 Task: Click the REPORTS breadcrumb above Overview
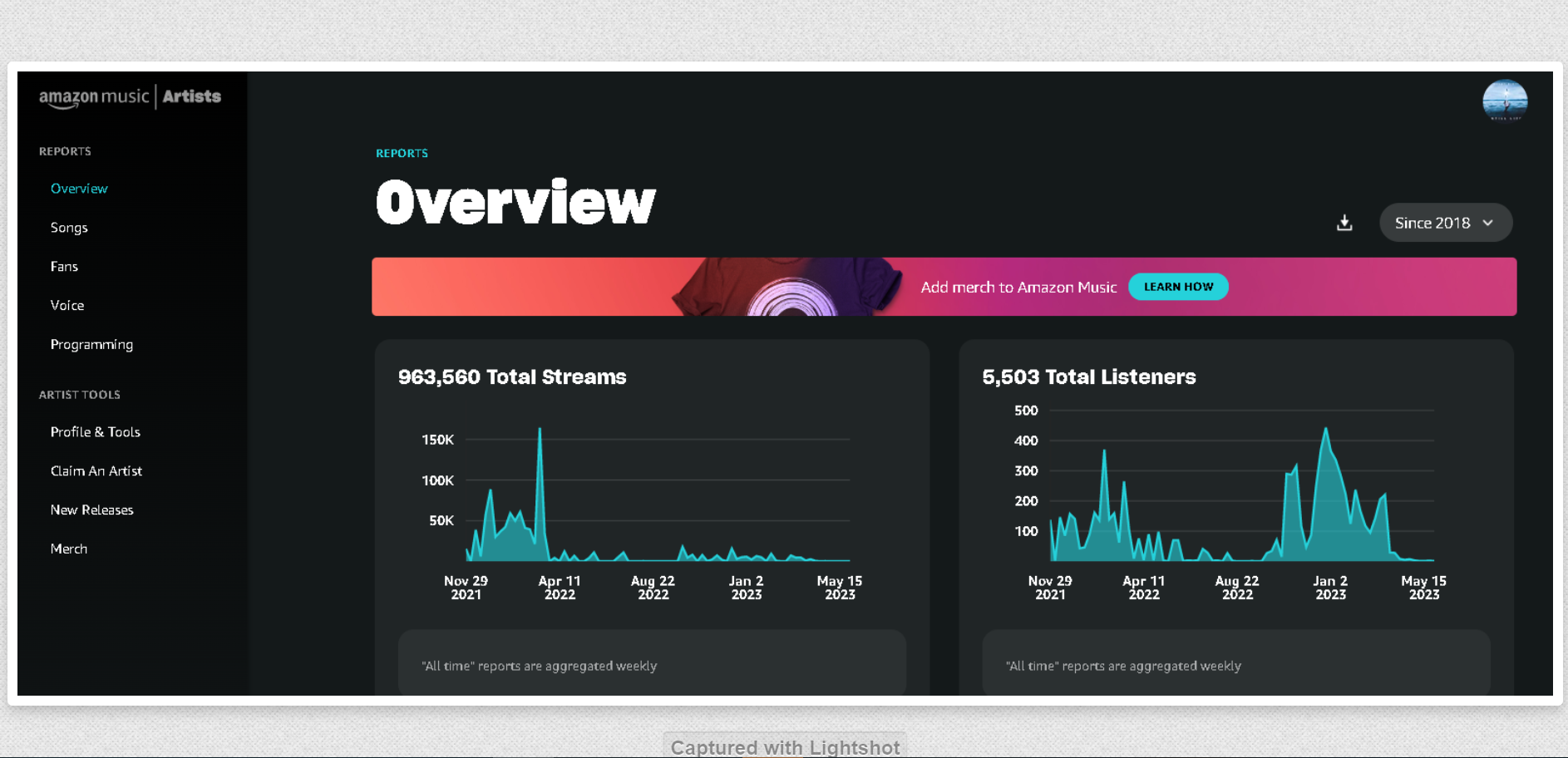point(402,154)
